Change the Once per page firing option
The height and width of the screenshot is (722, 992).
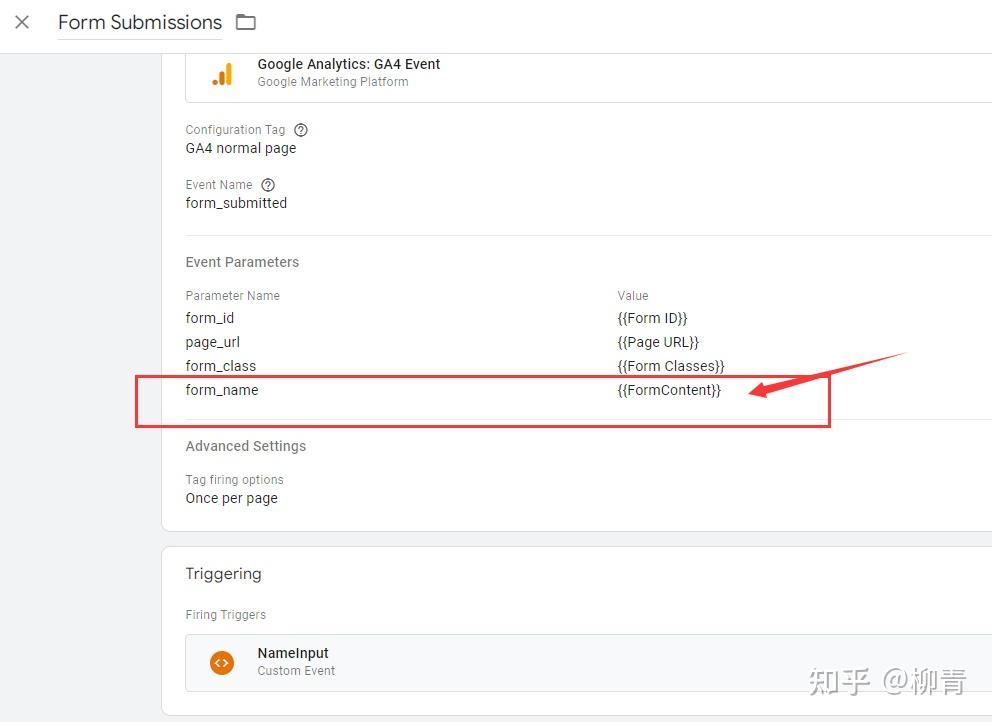[231, 498]
